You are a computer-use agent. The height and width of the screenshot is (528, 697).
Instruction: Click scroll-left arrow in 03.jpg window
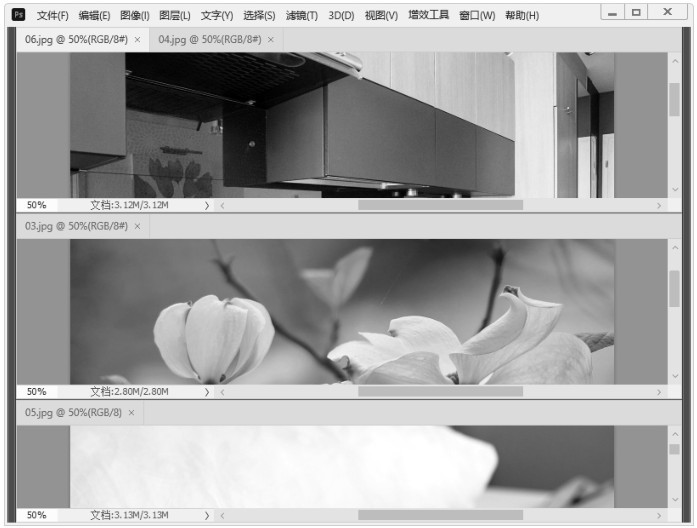(x=222, y=392)
